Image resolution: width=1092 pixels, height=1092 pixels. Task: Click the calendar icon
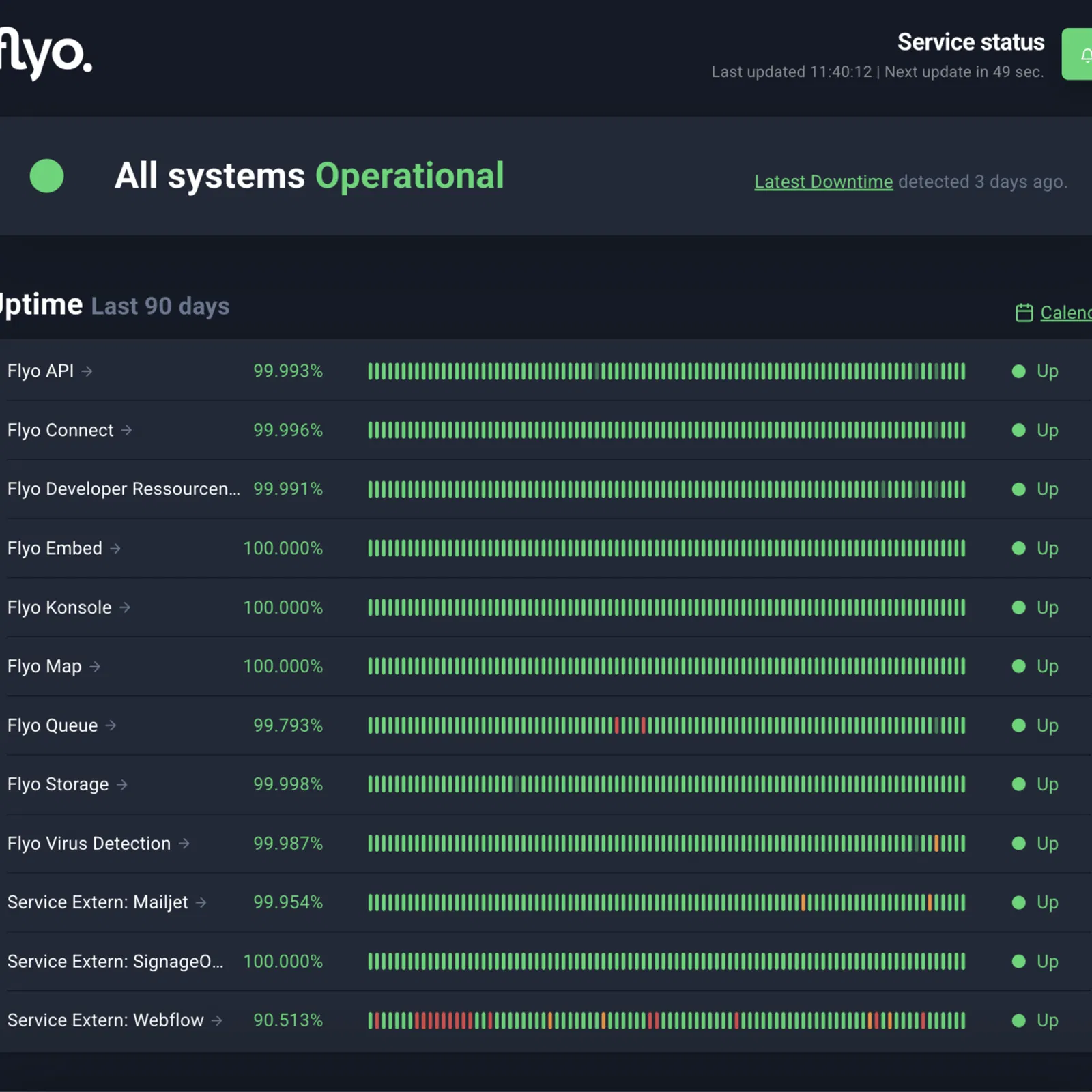pyautogui.click(x=1024, y=313)
